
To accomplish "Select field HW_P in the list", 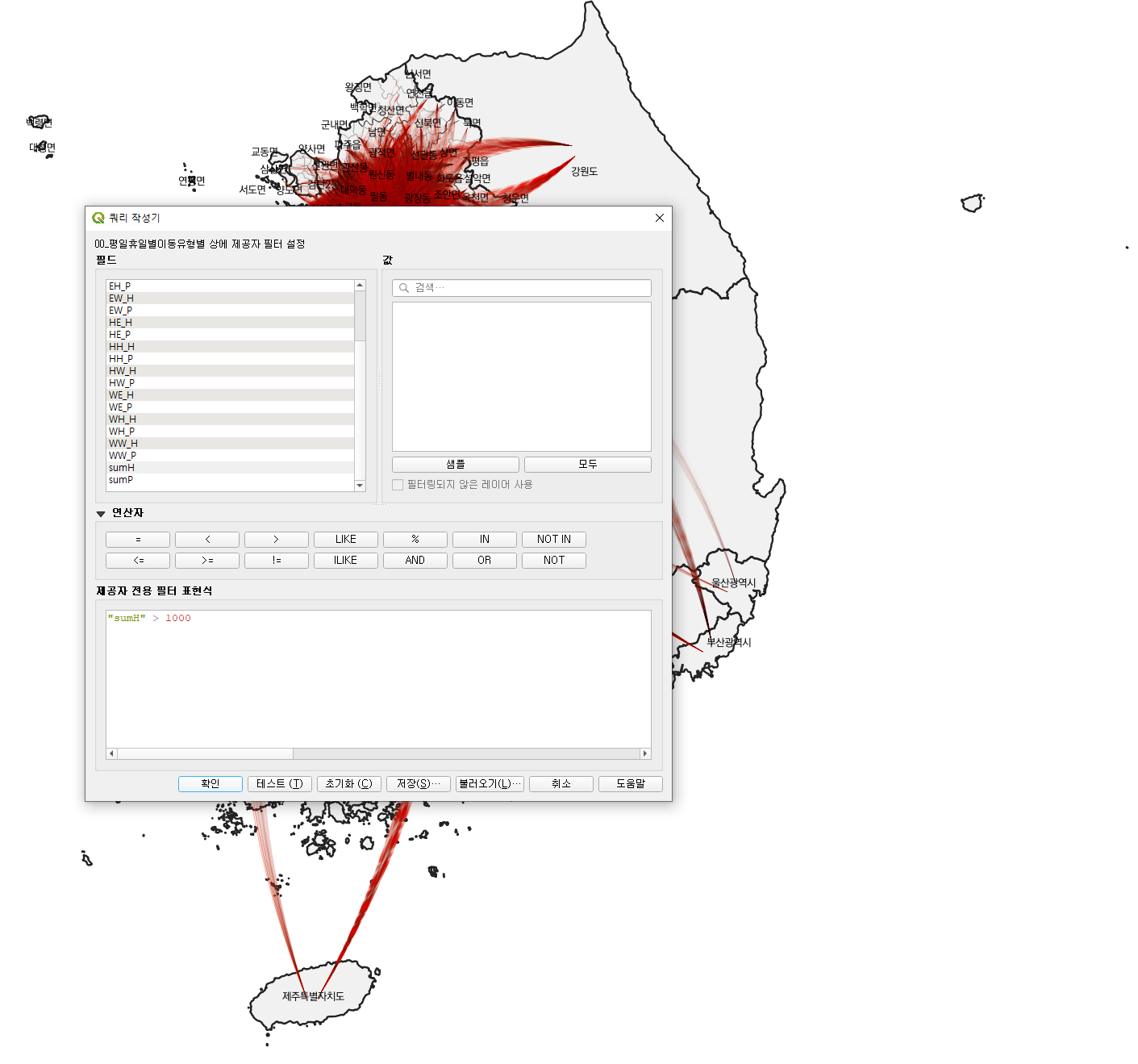I will point(230,383).
